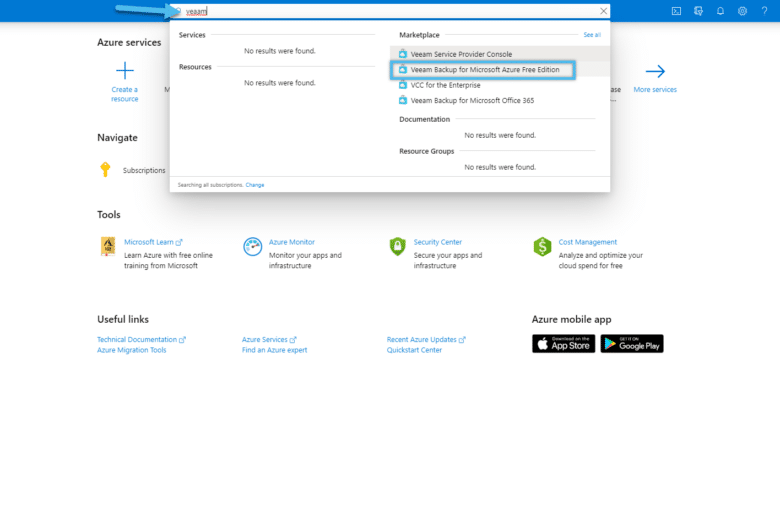Click See all Marketplace results
The image size is (780, 516).
[x=592, y=35]
